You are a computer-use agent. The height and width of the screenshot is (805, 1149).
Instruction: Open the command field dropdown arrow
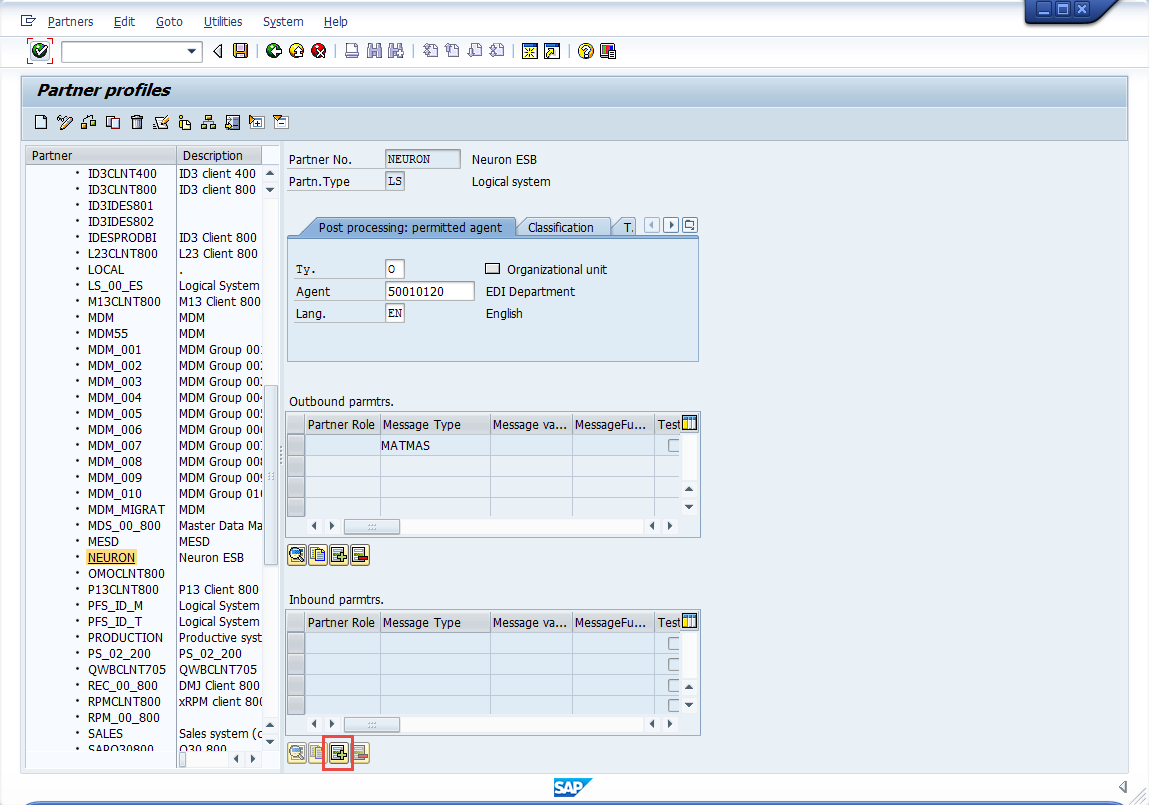192,51
